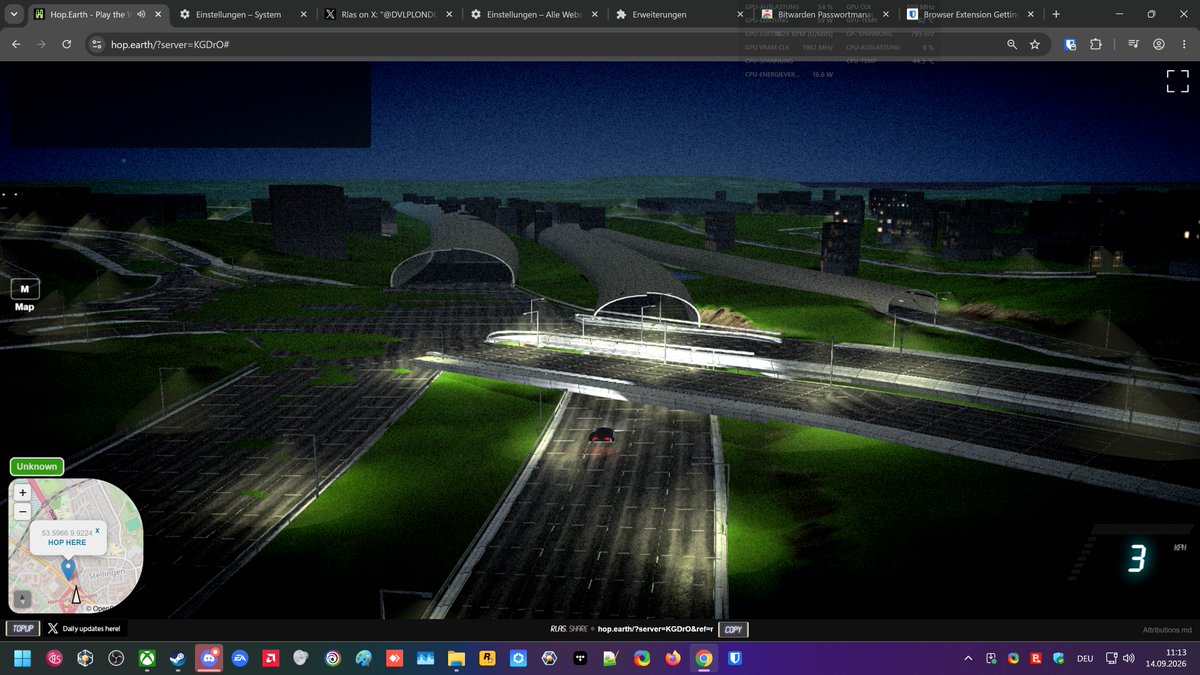Viewport: 1200px width, 675px height.
Task: Open a new browser tab
Action: point(1056,15)
